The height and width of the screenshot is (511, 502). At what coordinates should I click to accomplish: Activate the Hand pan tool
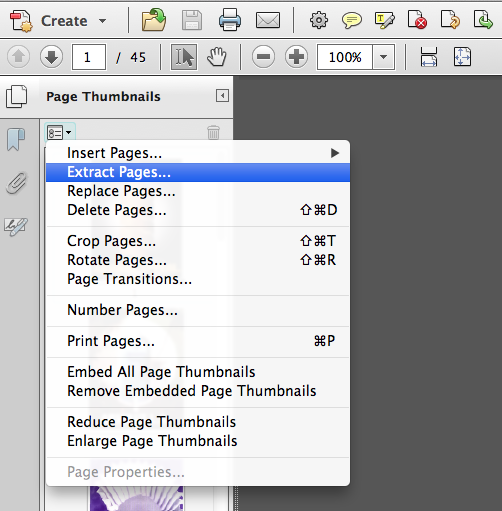coord(217,57)
